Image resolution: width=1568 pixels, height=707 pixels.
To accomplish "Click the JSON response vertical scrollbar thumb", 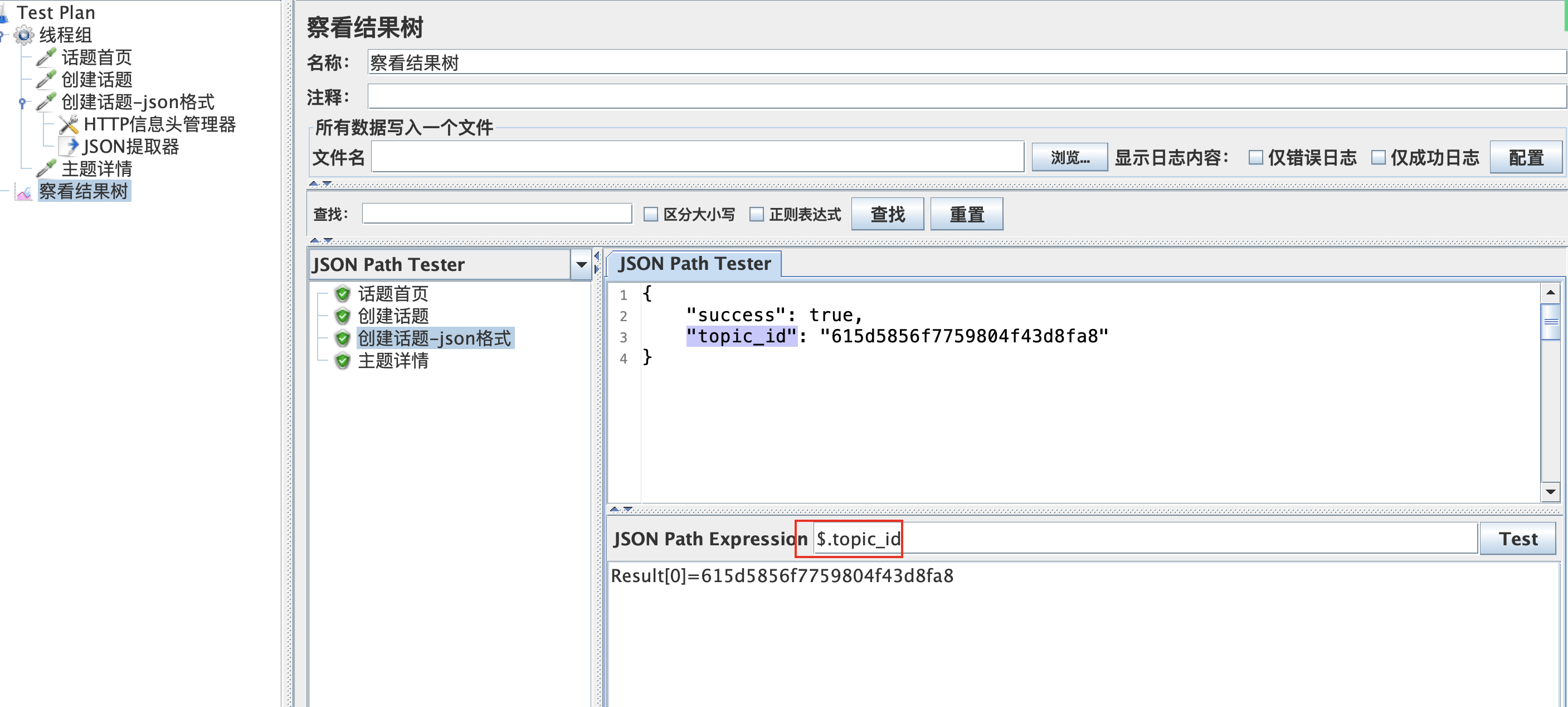I will [1550, 321].
